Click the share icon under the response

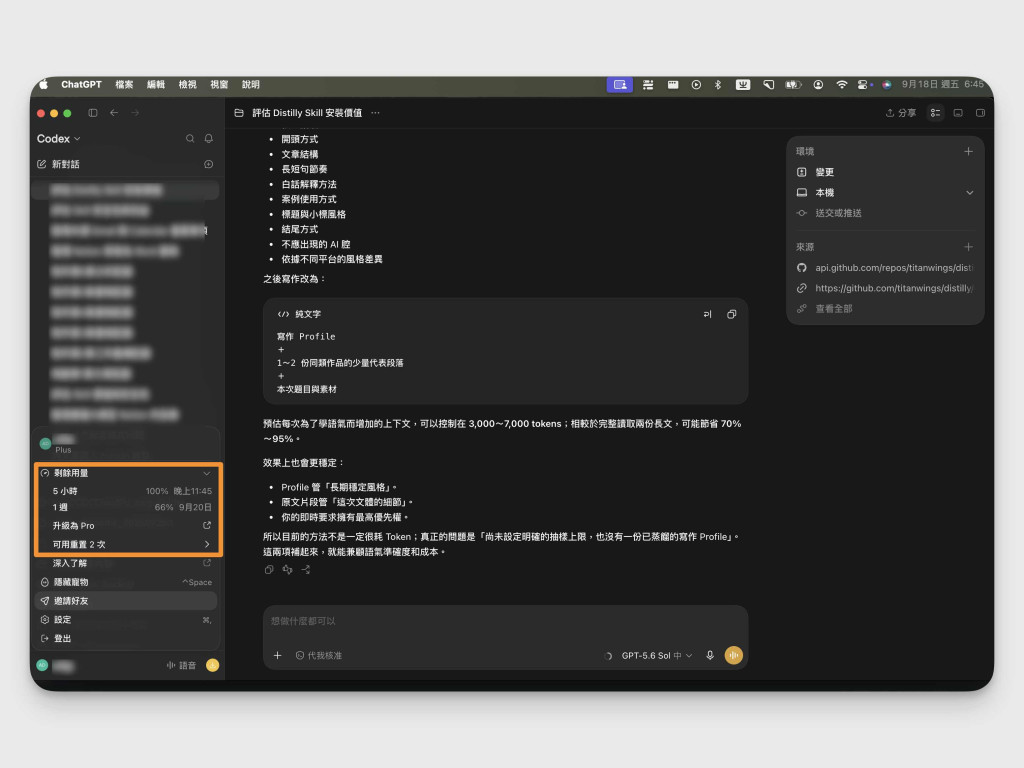point(306,569)
